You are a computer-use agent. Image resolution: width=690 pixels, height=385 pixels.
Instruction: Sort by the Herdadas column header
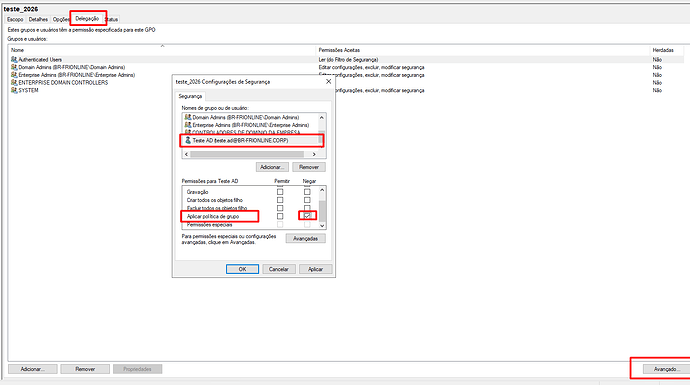pyautogui.click(x=667, y=50)
